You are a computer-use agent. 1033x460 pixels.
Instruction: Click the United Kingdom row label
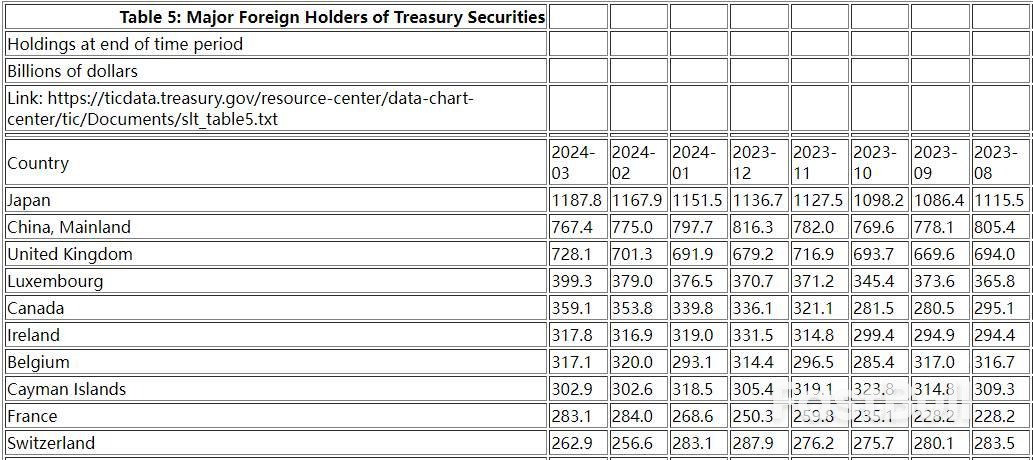pyautogui.click(x=70, y=254)
